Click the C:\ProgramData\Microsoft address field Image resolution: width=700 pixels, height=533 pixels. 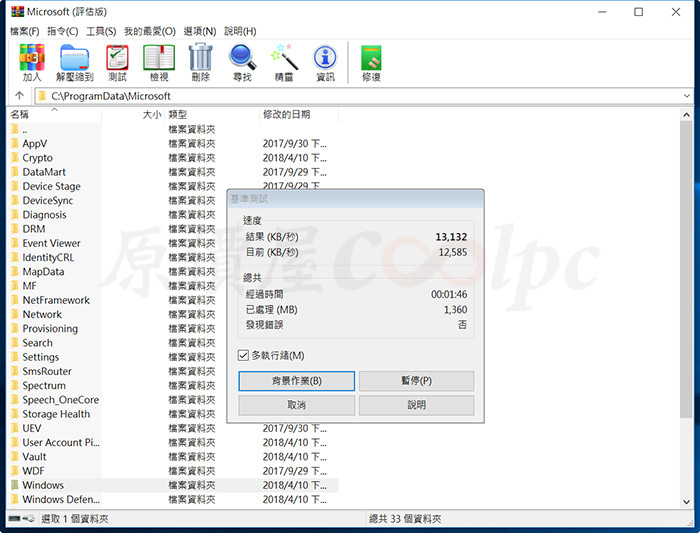(x=364, y=96)
